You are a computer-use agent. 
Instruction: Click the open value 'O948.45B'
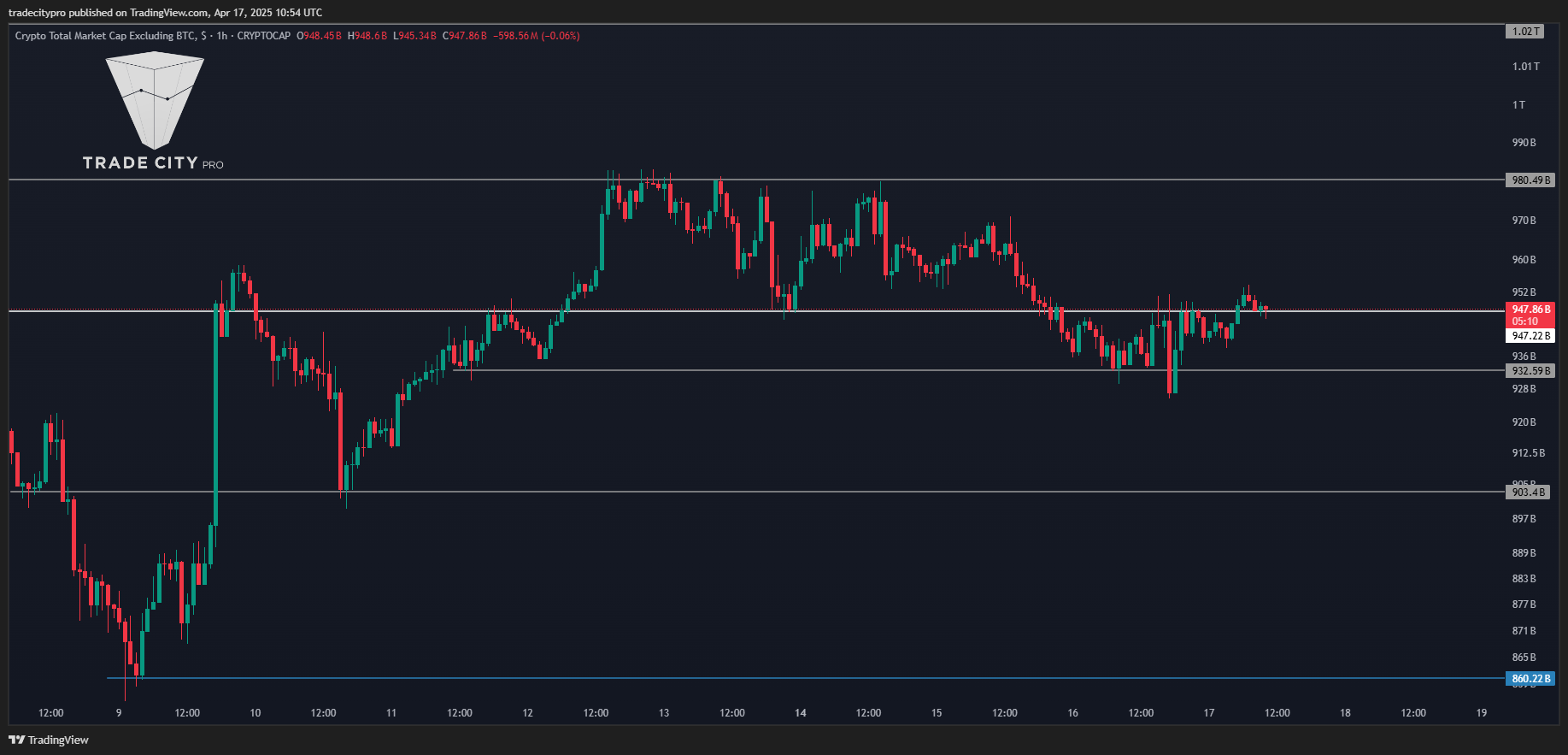click(320, 36)
